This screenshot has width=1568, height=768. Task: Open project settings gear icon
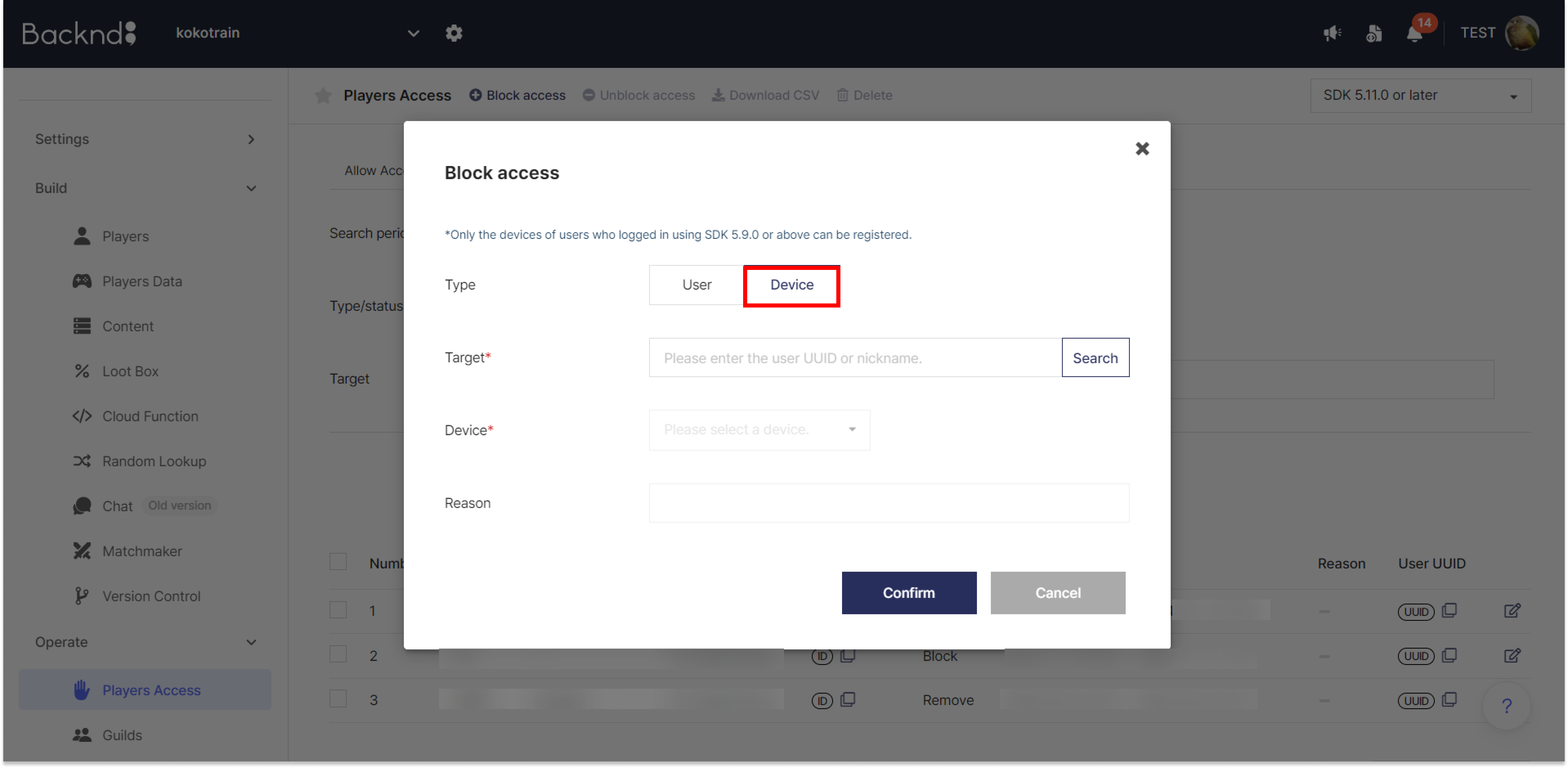pyautogui.click(x=454, y=33)
